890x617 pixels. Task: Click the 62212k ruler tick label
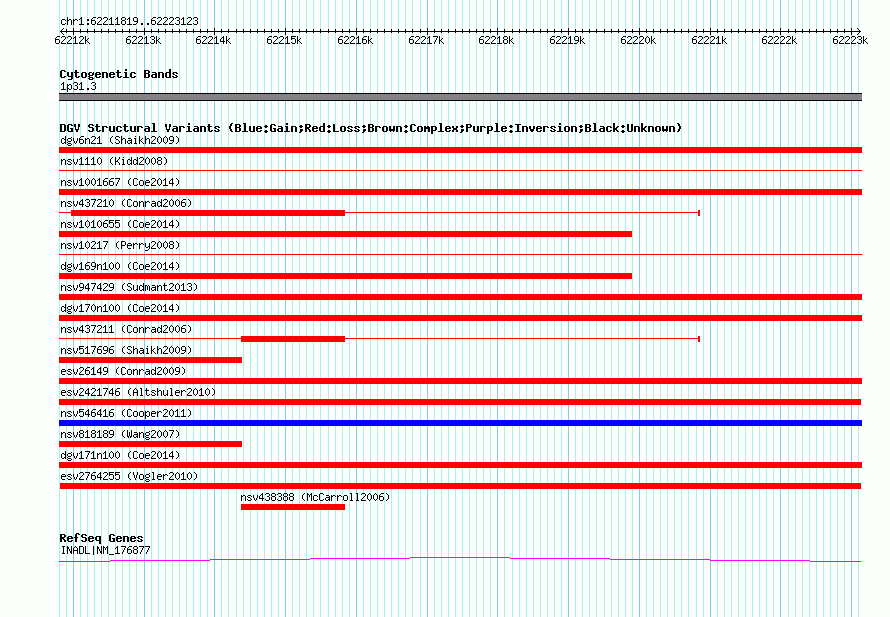[72, 40]
